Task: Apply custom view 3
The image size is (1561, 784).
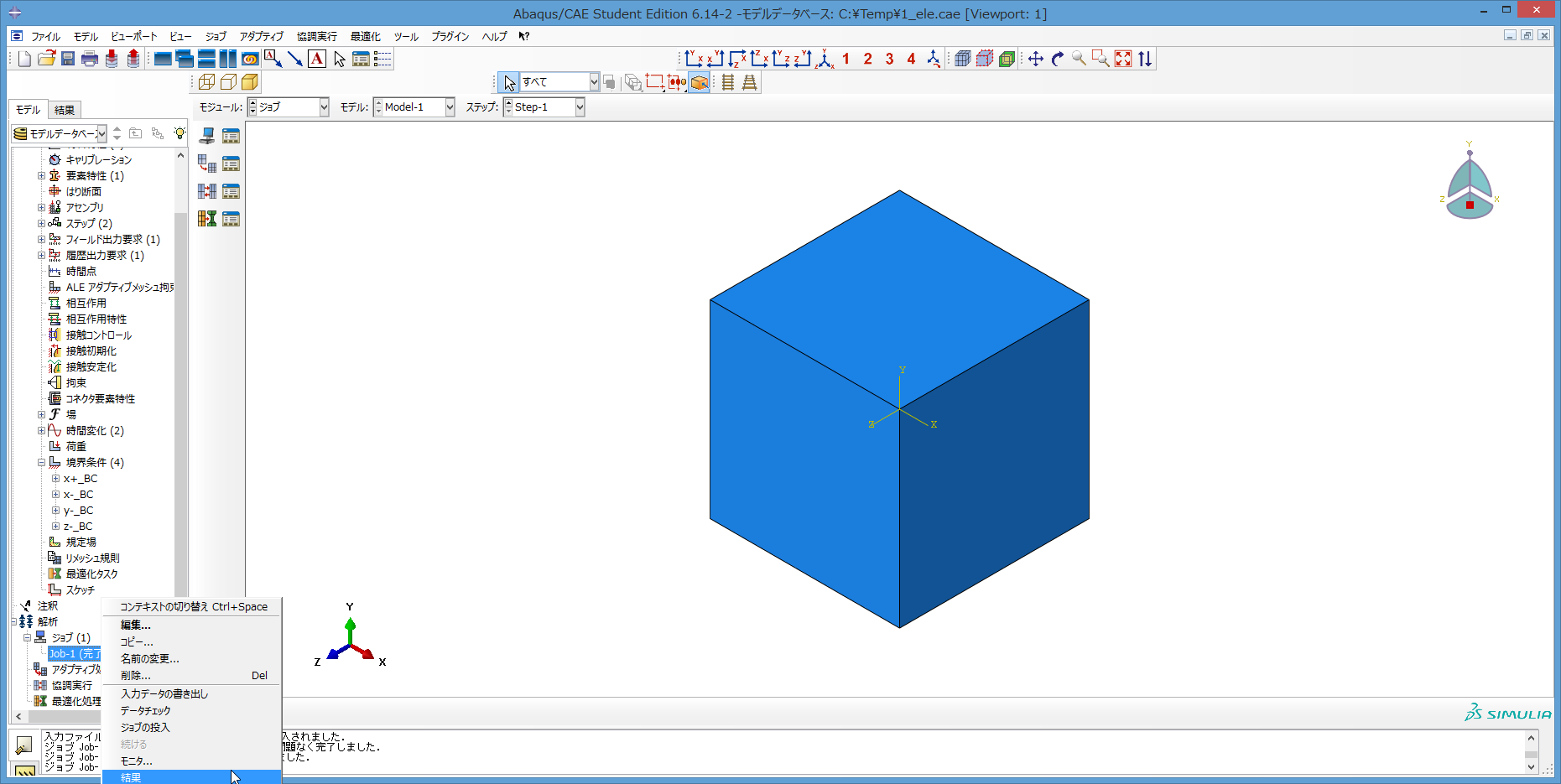Action: 890,59
